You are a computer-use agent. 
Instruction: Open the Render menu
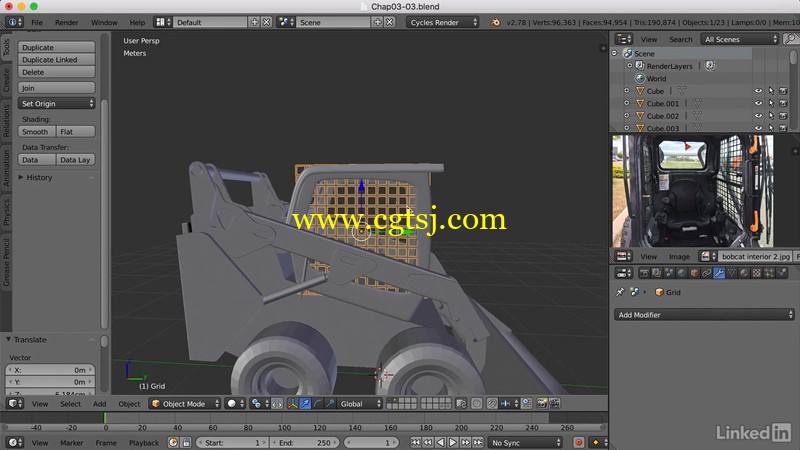click(x=66, y=22)
